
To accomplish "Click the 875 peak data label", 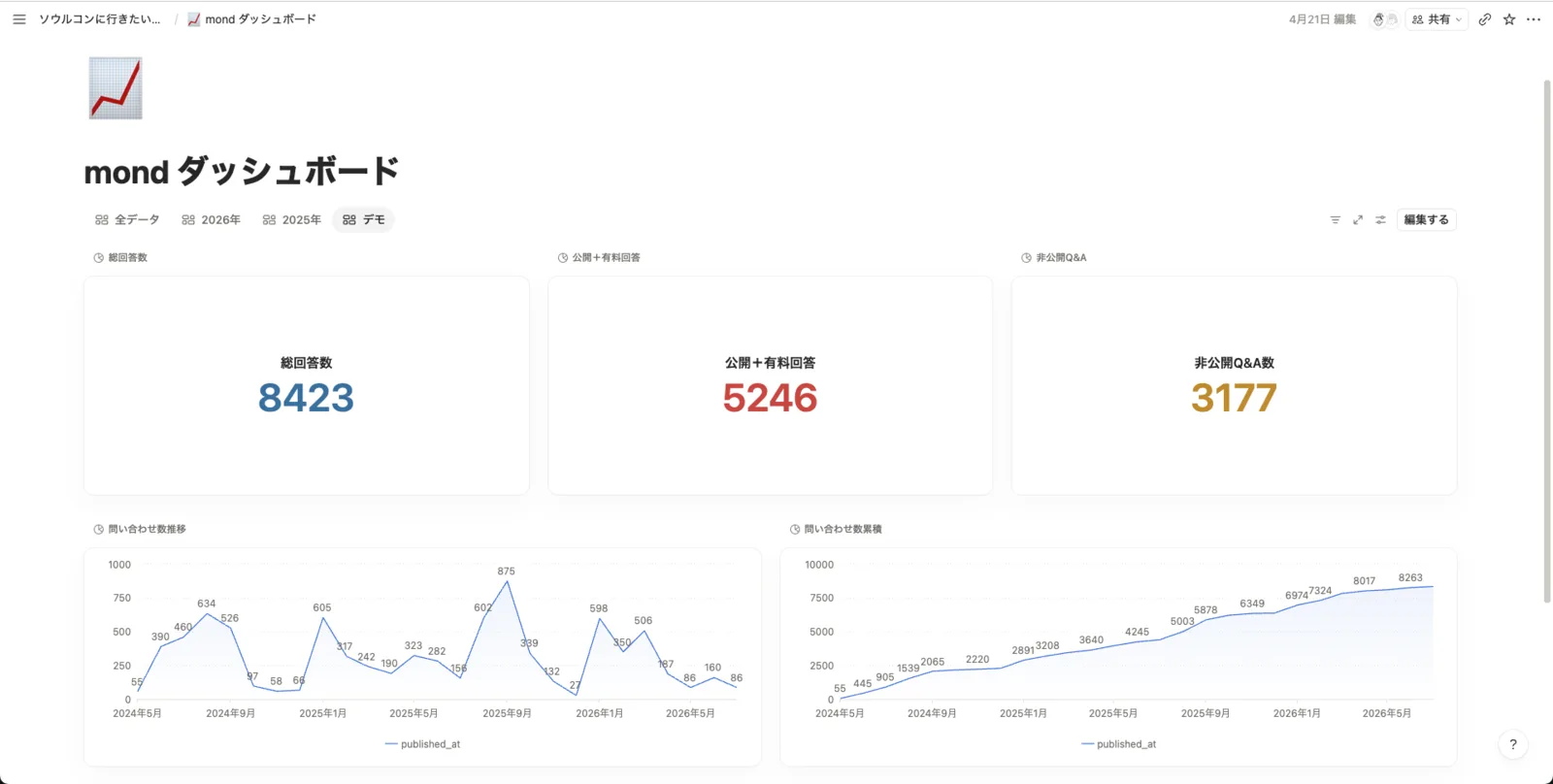I will coord(506,572).
